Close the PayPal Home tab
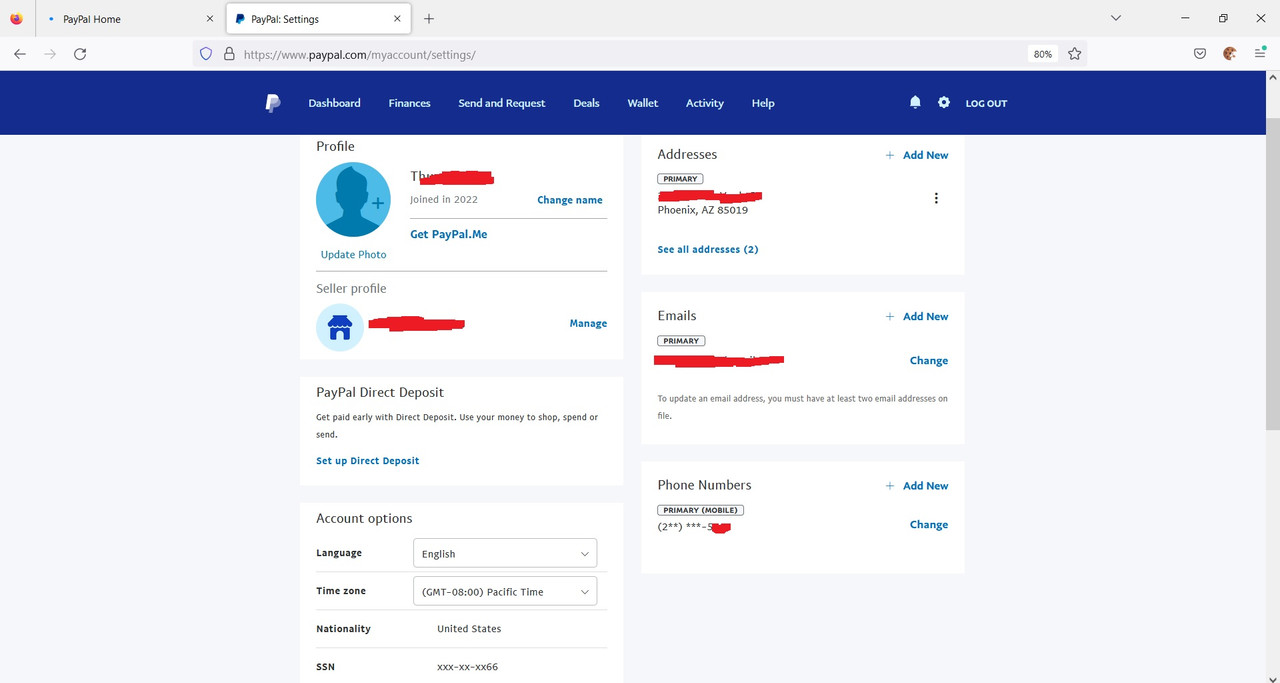This screenshot has height=683, width=1280. [209, 19]
